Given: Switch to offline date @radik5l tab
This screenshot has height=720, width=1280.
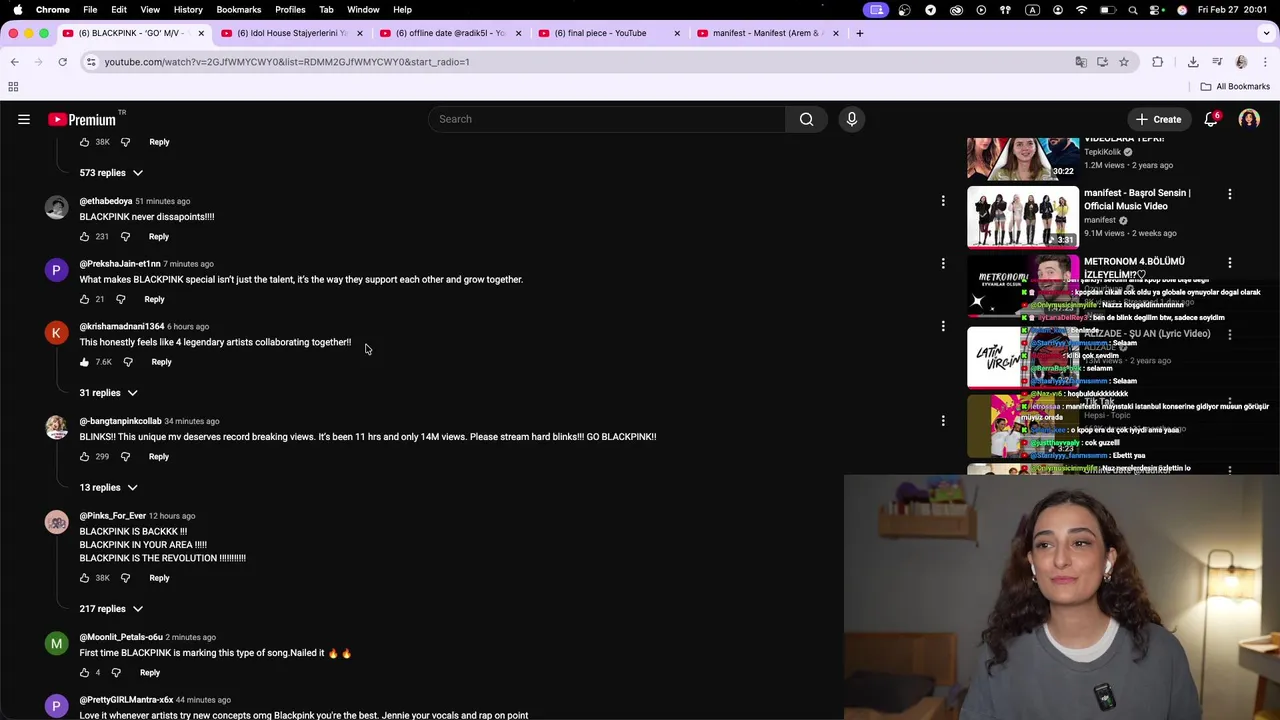Looking at the screenshot, I should 449,33.
